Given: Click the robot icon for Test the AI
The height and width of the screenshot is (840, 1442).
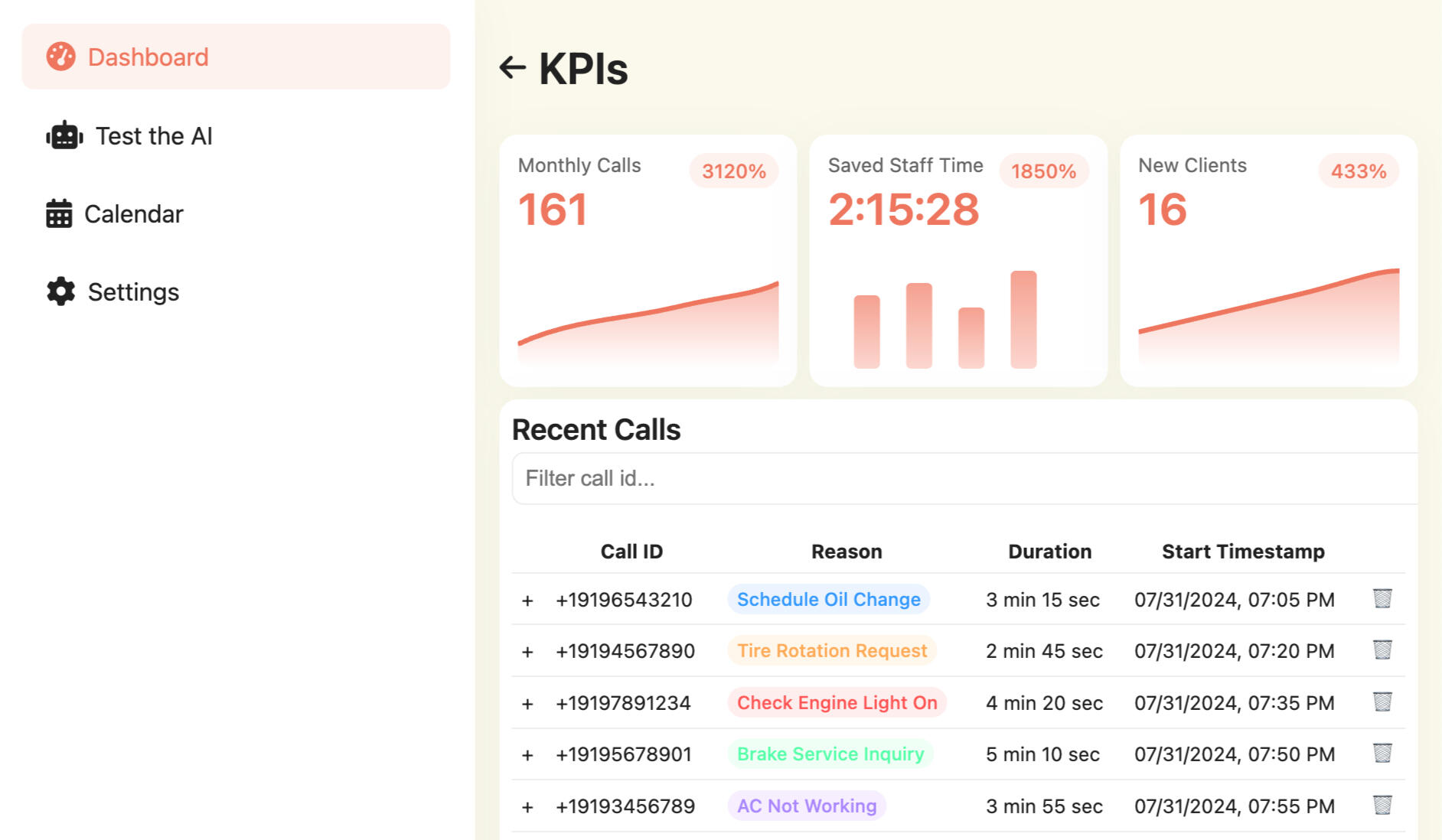Looking at the screenshot, I should click(64, 136).
